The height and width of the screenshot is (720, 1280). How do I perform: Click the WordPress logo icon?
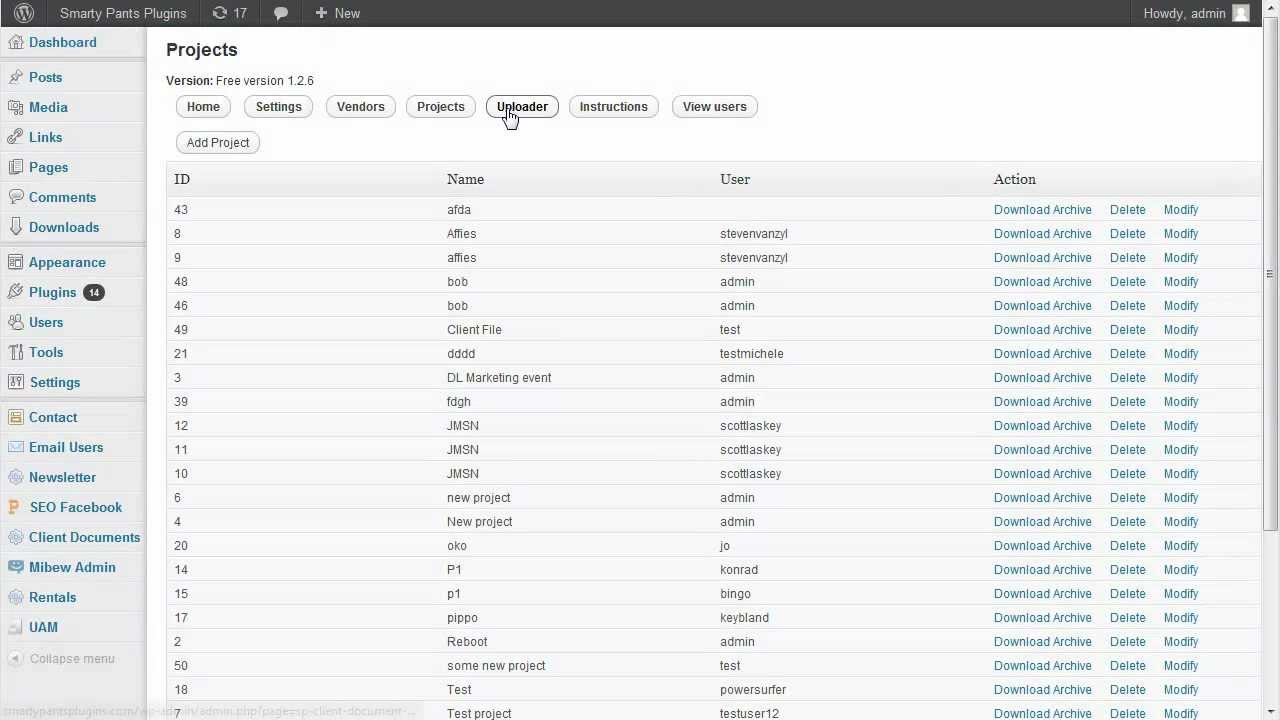(x=23, y=13)
